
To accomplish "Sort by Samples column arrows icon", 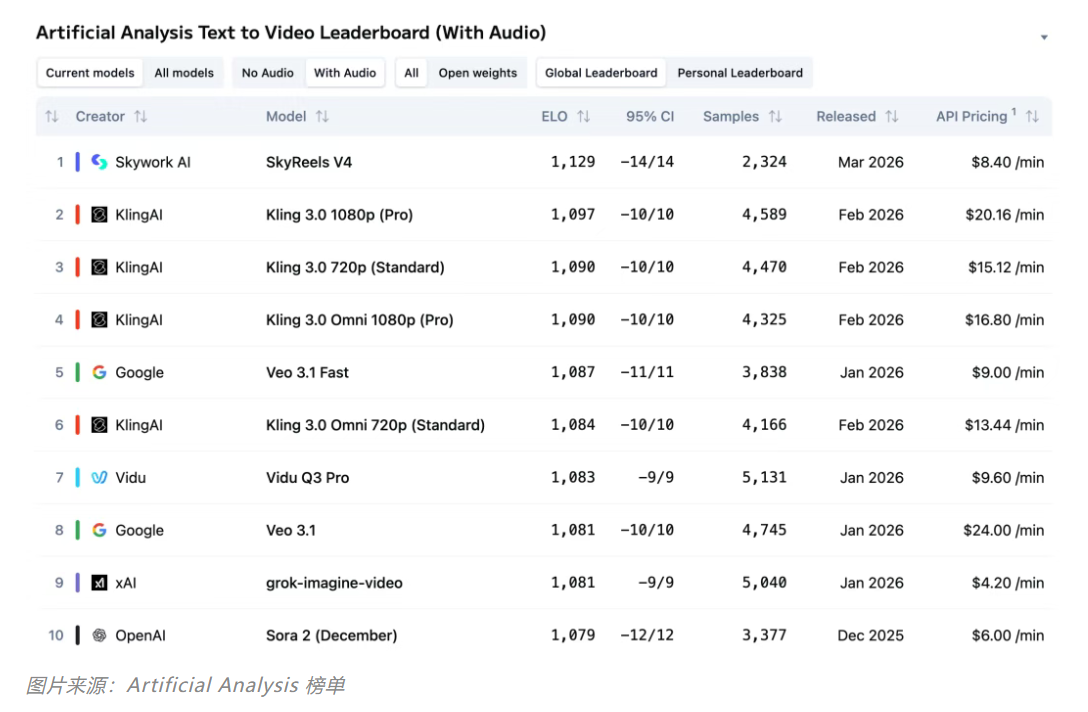I will coord(775,117).
